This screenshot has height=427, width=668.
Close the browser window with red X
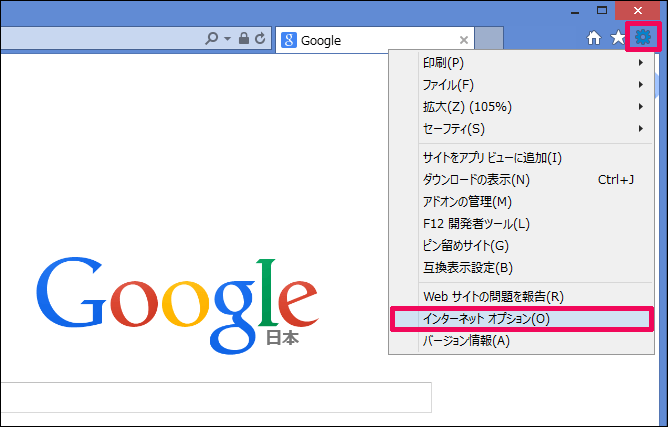coord(638,10)
